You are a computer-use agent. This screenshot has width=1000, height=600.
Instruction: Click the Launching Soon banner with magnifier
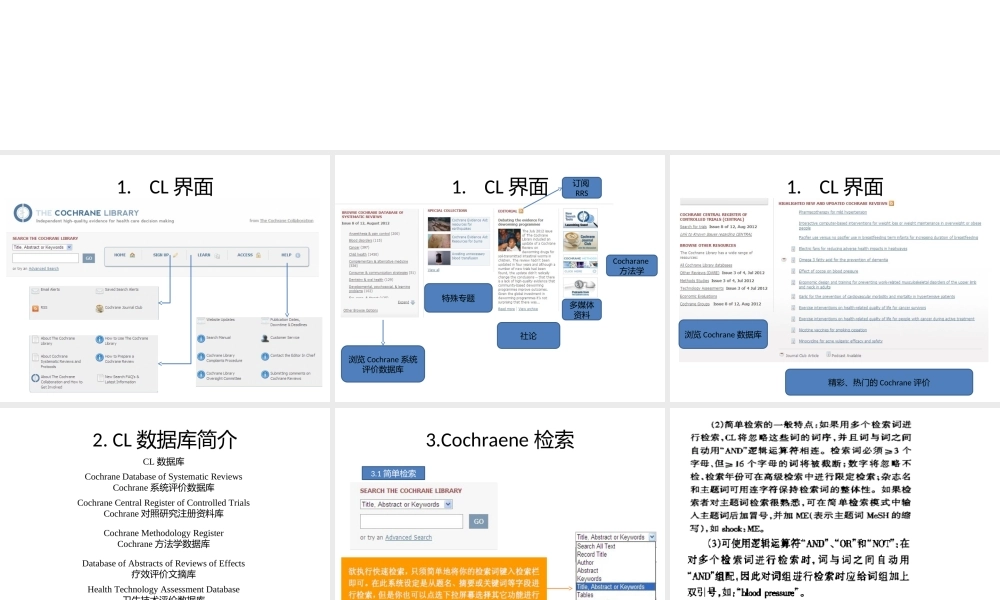tap(580, 219)
